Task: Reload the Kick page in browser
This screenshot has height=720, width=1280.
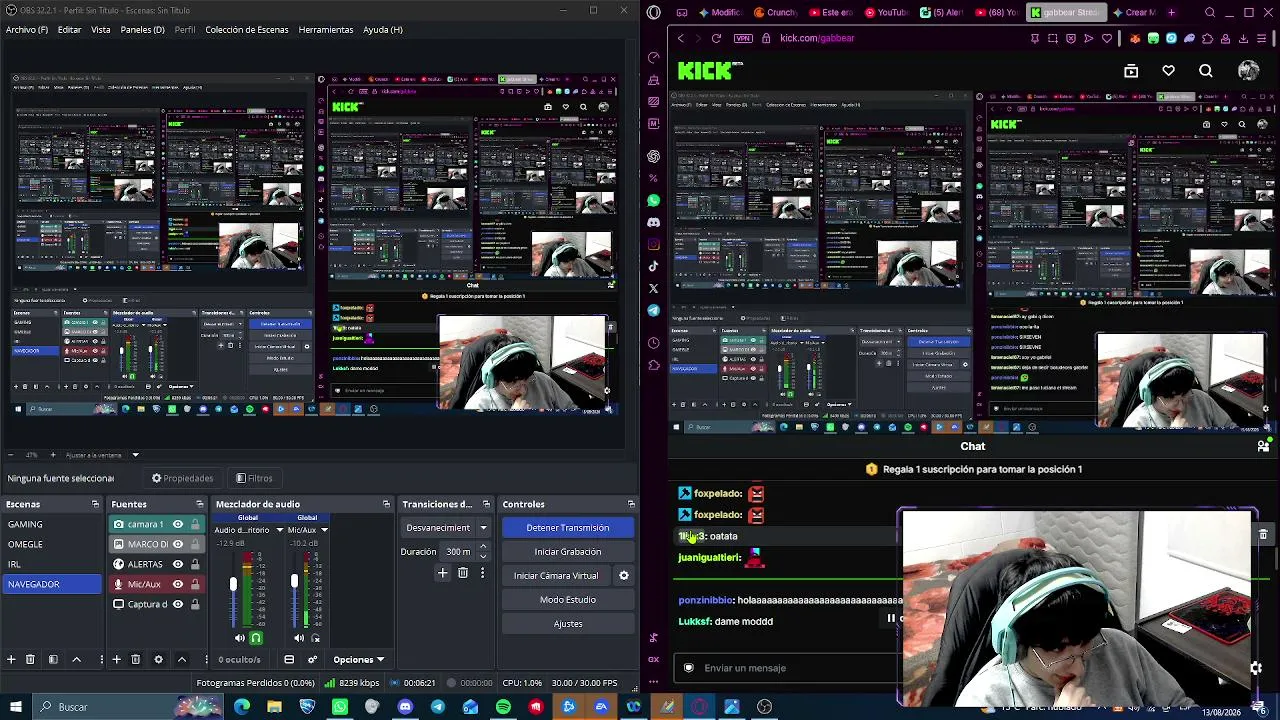Action: [716, 38]
